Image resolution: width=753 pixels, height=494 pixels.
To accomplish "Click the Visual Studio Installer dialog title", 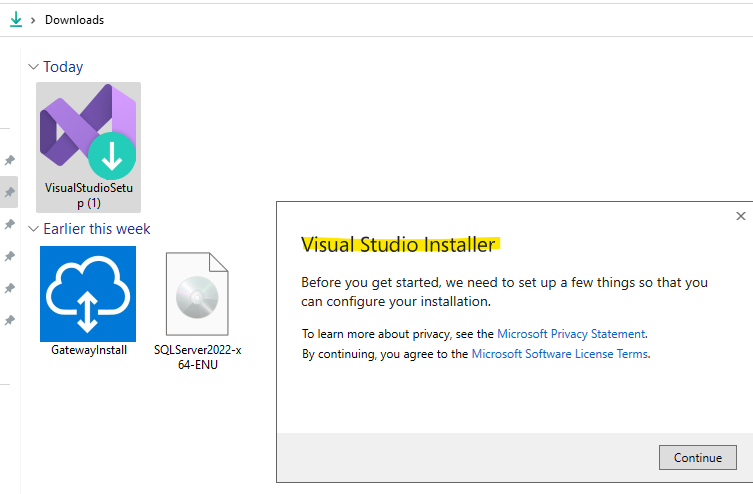I will click(398, 245).
